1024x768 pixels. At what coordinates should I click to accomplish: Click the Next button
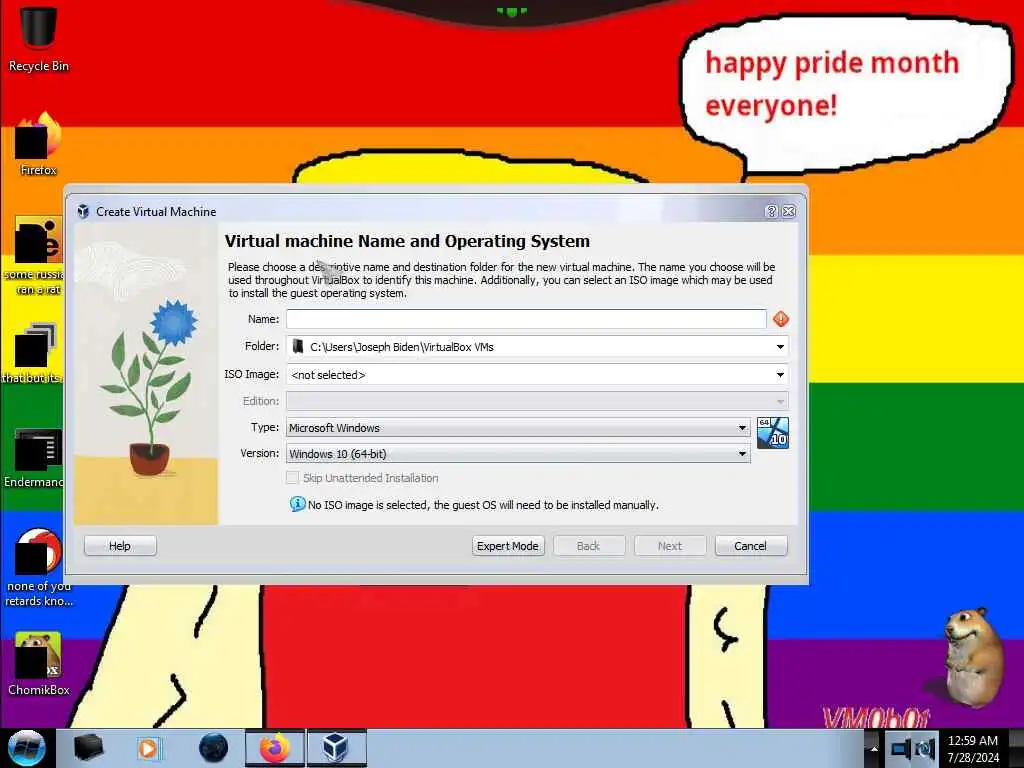670,546
